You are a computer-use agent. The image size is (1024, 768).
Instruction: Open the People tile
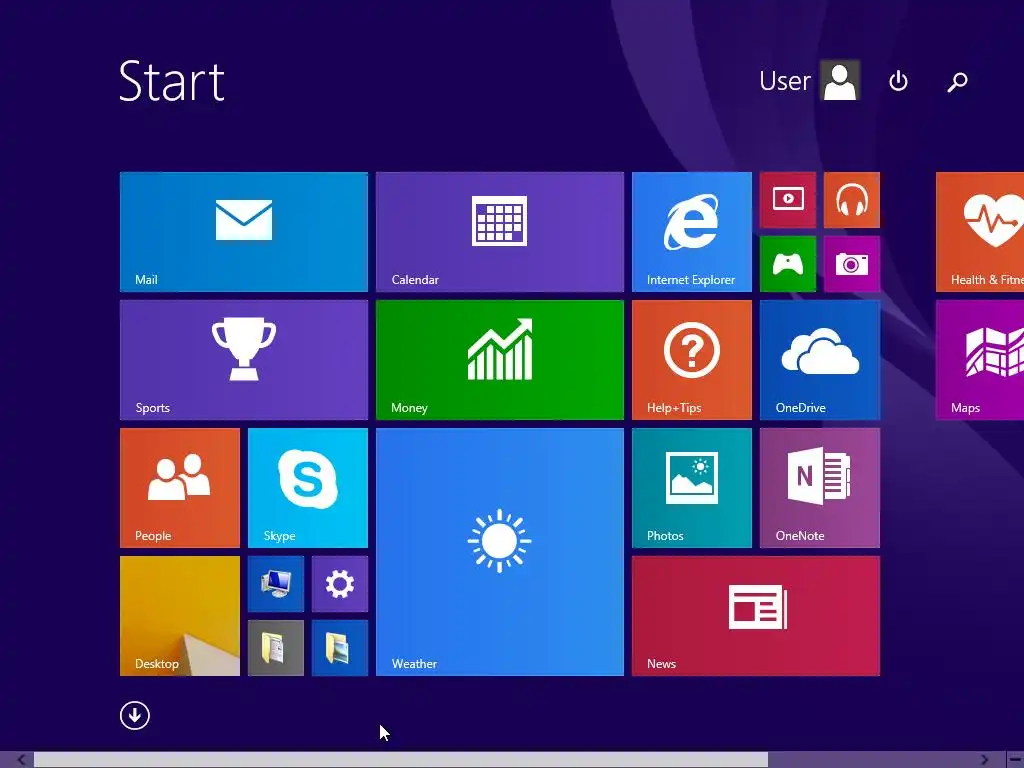[180, 488]
